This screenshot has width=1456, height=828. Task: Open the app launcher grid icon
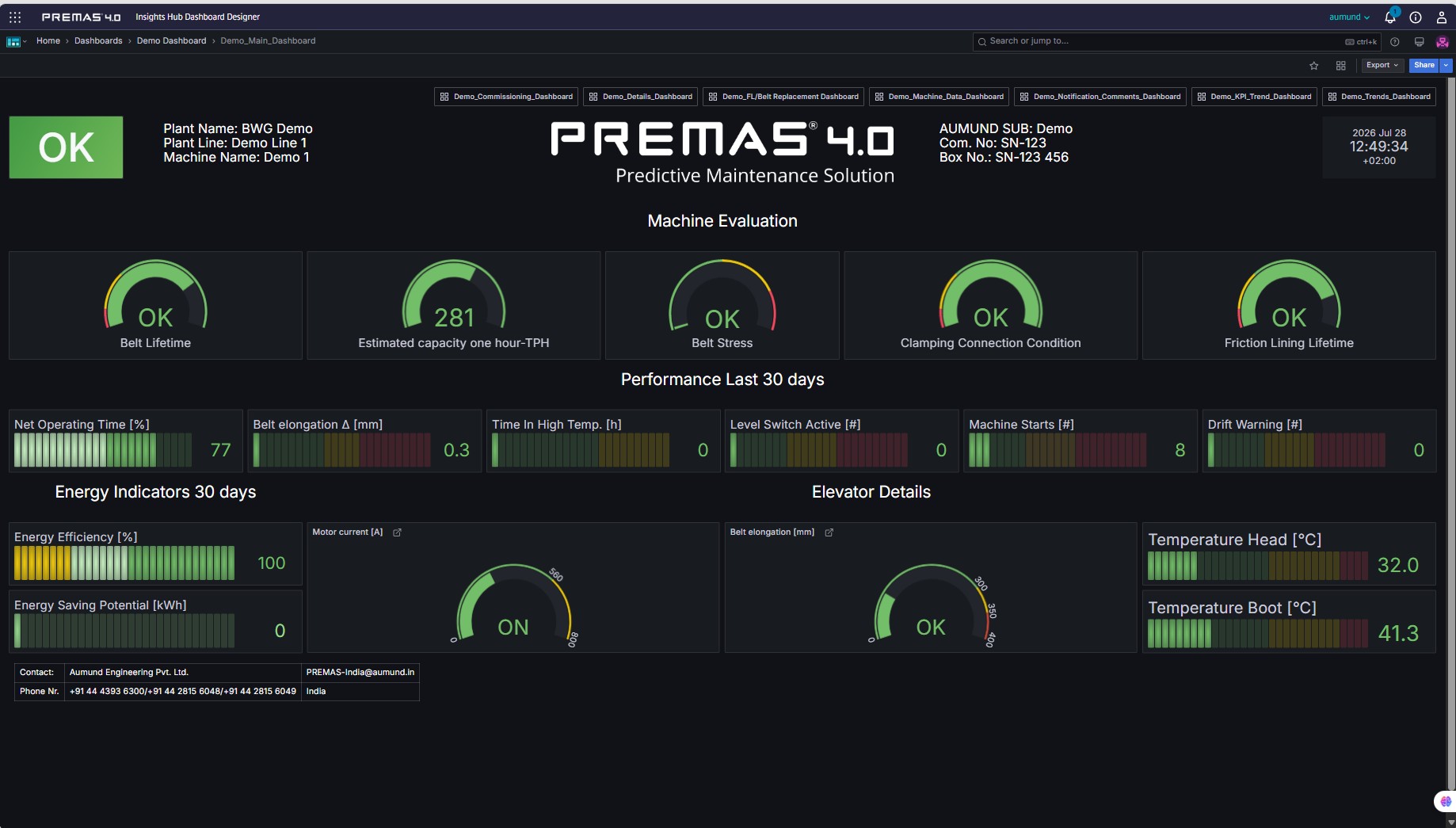(15, 17)
